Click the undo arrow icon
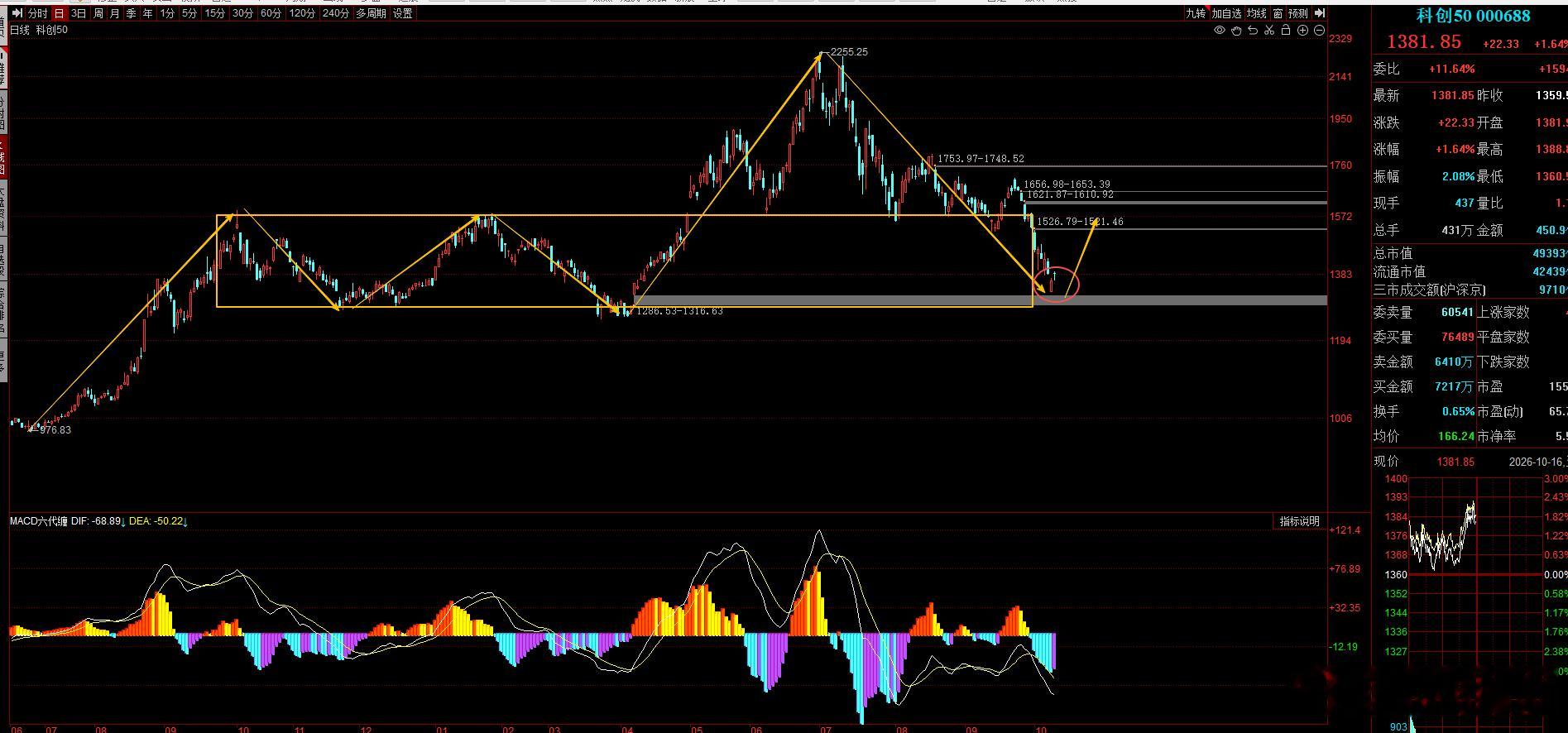The width and height of the screenshot is (1568, 733). click(x=1253, y=31)
